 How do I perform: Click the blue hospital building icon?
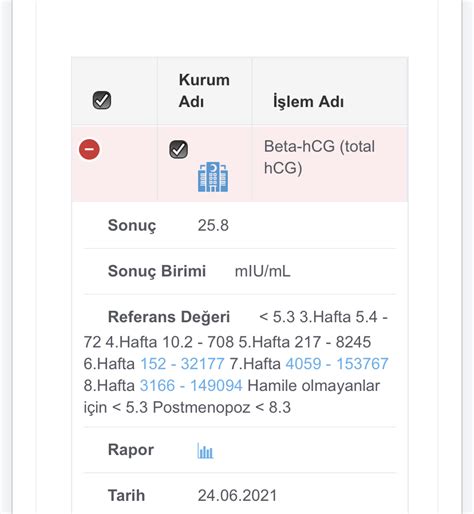coord(213,177)
